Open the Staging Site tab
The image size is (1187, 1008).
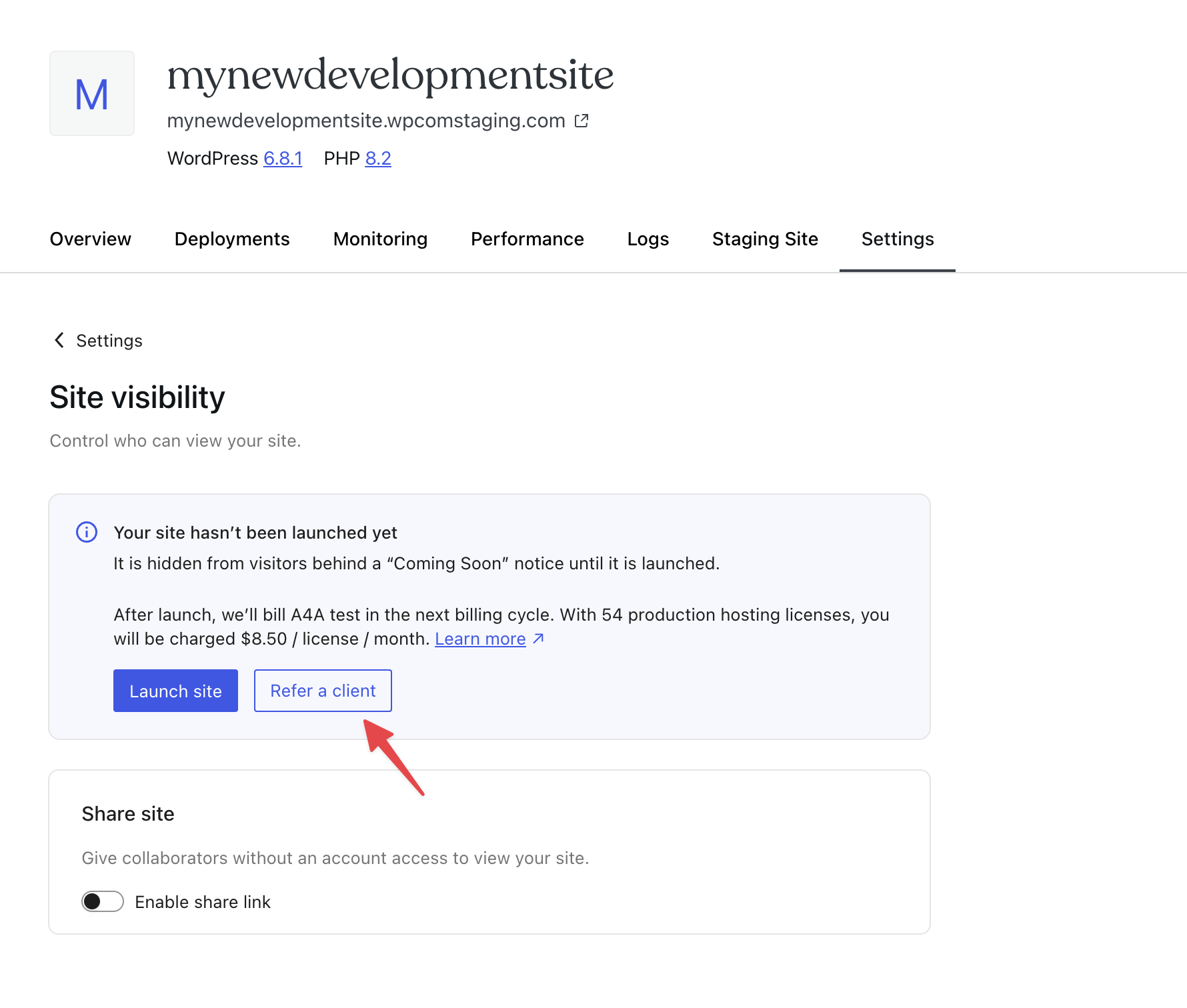(765, 239)
